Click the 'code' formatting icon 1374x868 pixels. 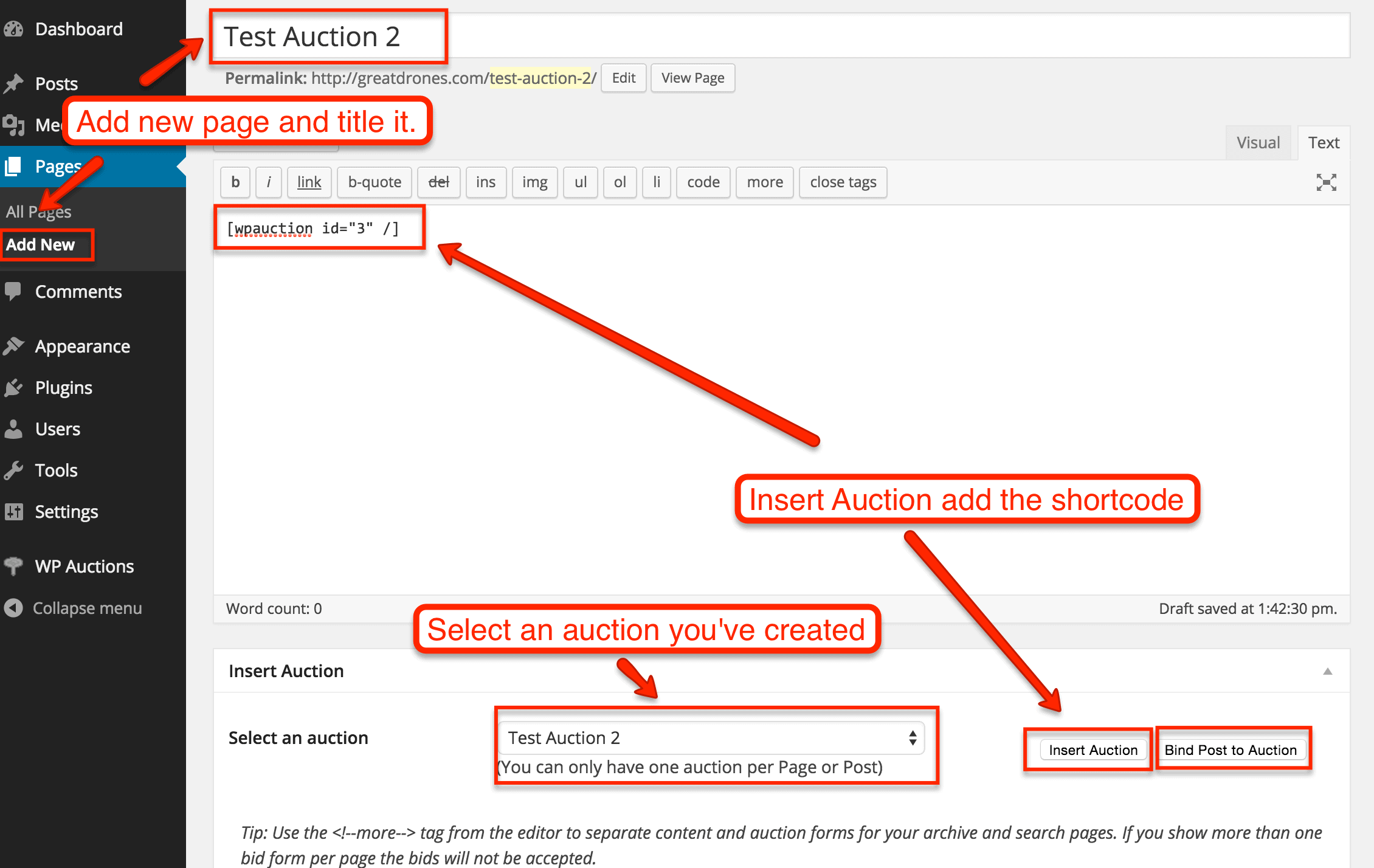coord(700,181)
